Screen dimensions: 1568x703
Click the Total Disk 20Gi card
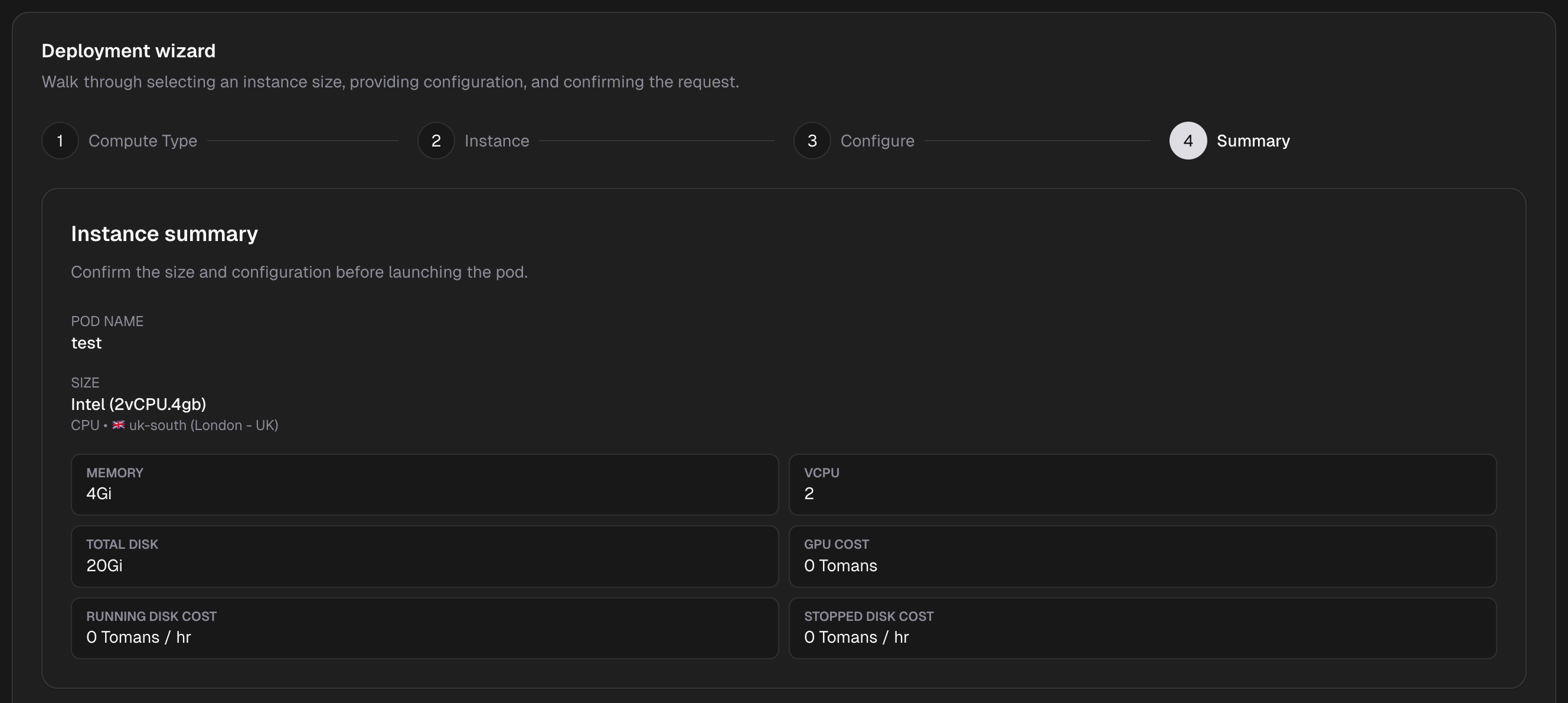(424, 556)
